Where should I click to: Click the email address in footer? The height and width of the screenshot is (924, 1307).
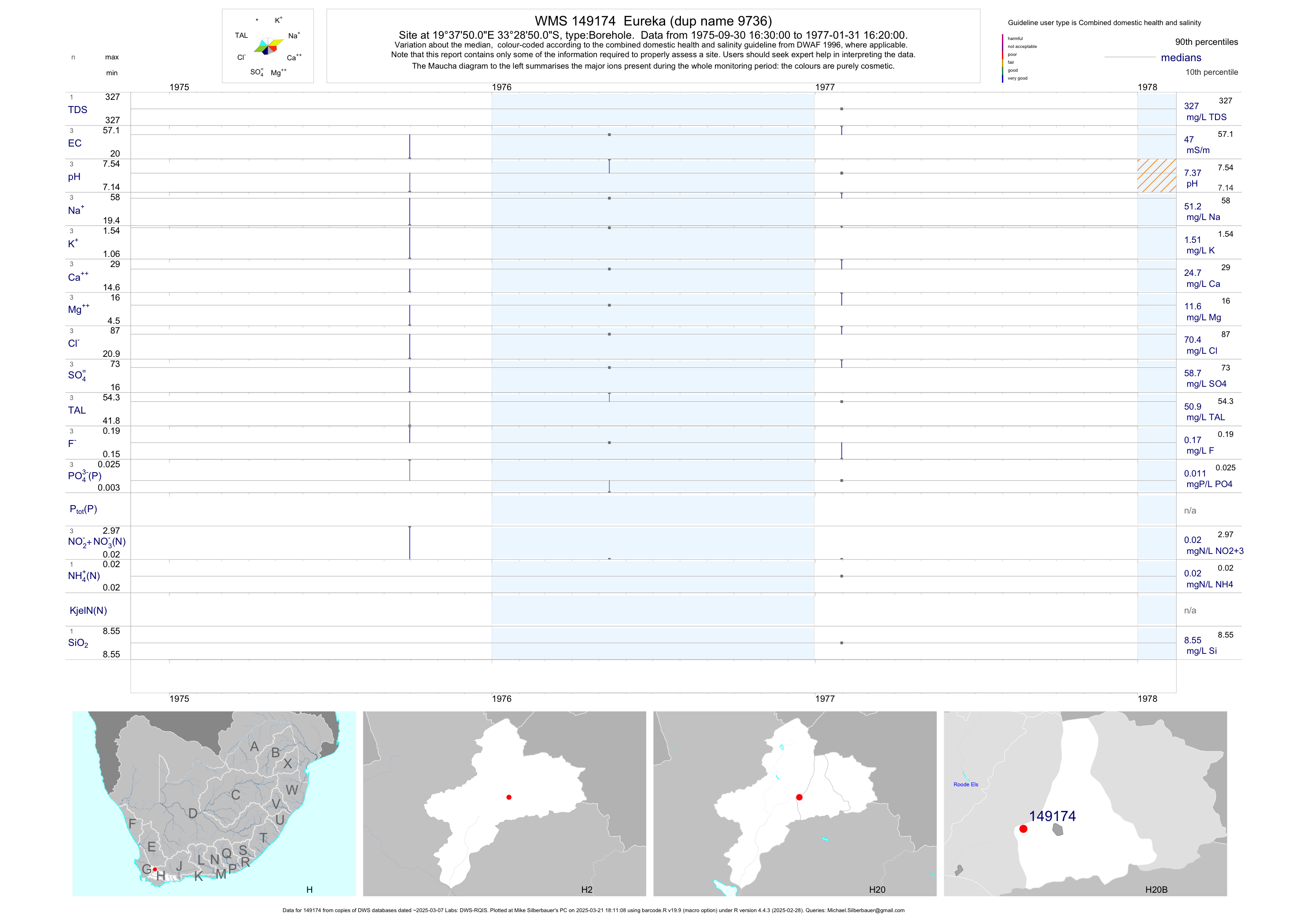pos(865,910)
